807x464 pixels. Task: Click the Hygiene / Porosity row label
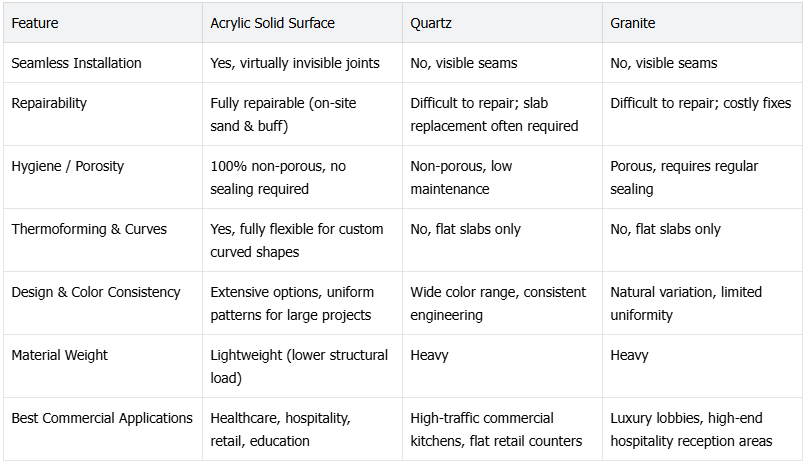67,166
